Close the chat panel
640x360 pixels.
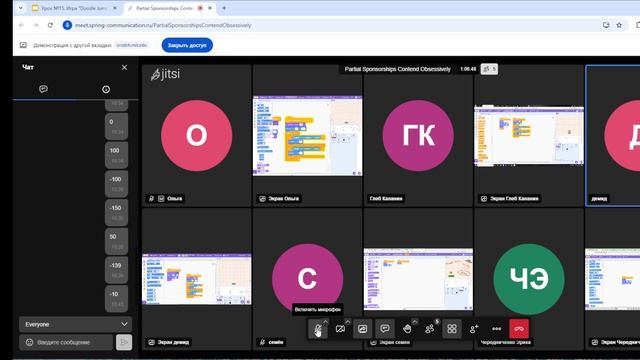coord(124,67)
